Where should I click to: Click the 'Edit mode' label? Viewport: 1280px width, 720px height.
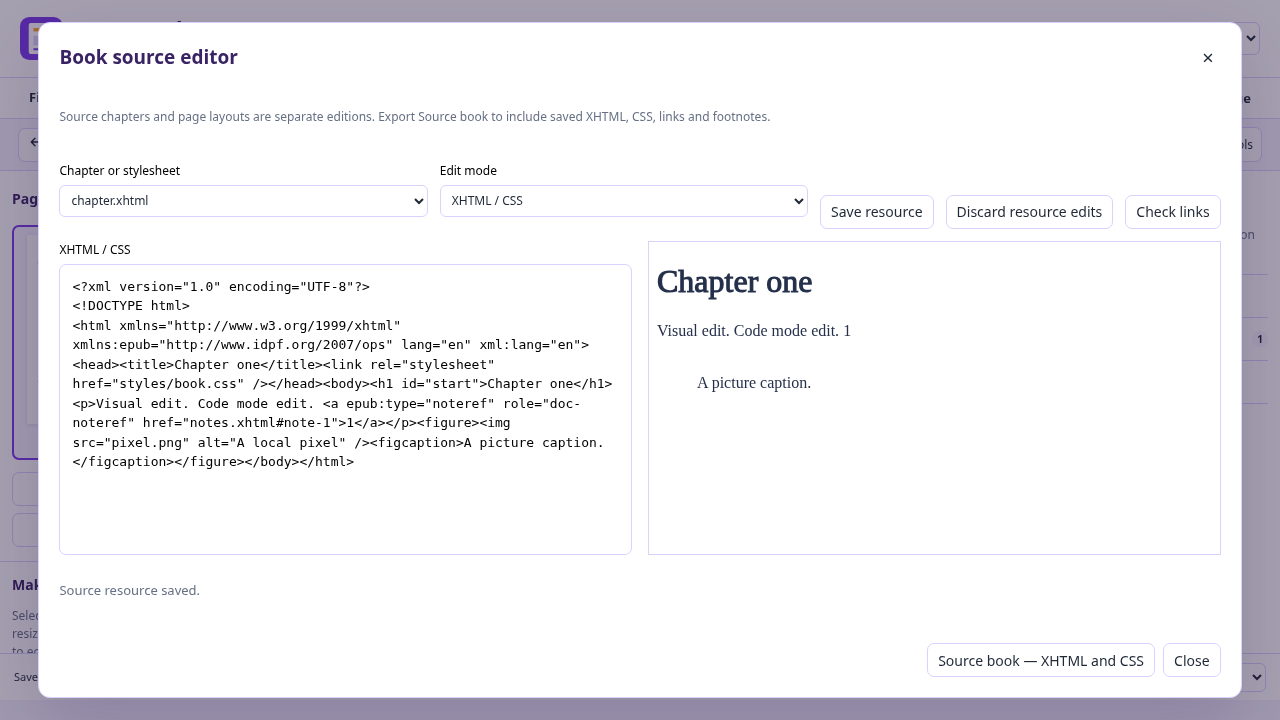pyautogui.click(x=468, y=171)
